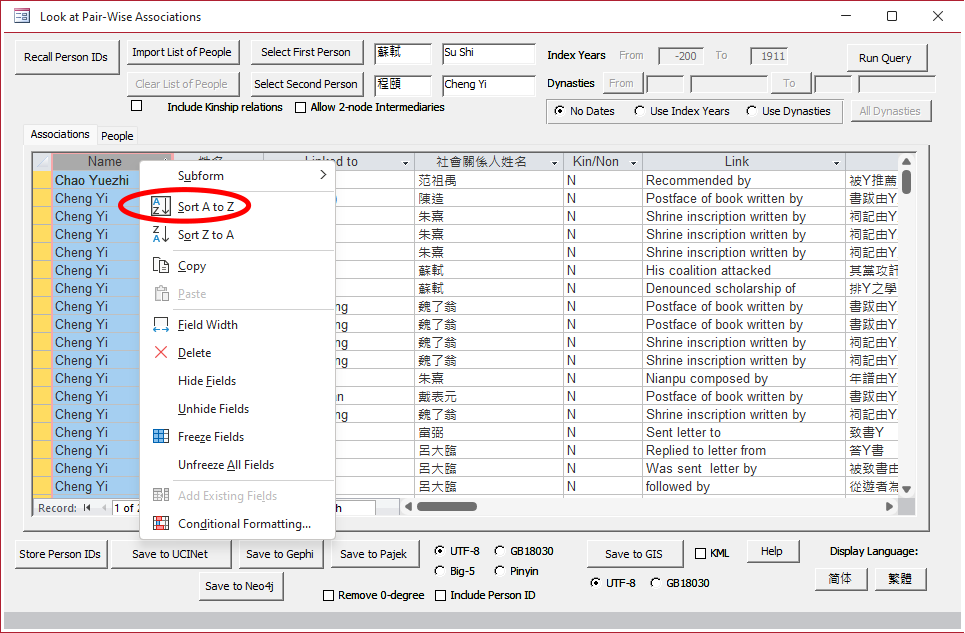Click the Freeze Fields icon
This screenshot has height=633, width=965.
coord(160,437)
